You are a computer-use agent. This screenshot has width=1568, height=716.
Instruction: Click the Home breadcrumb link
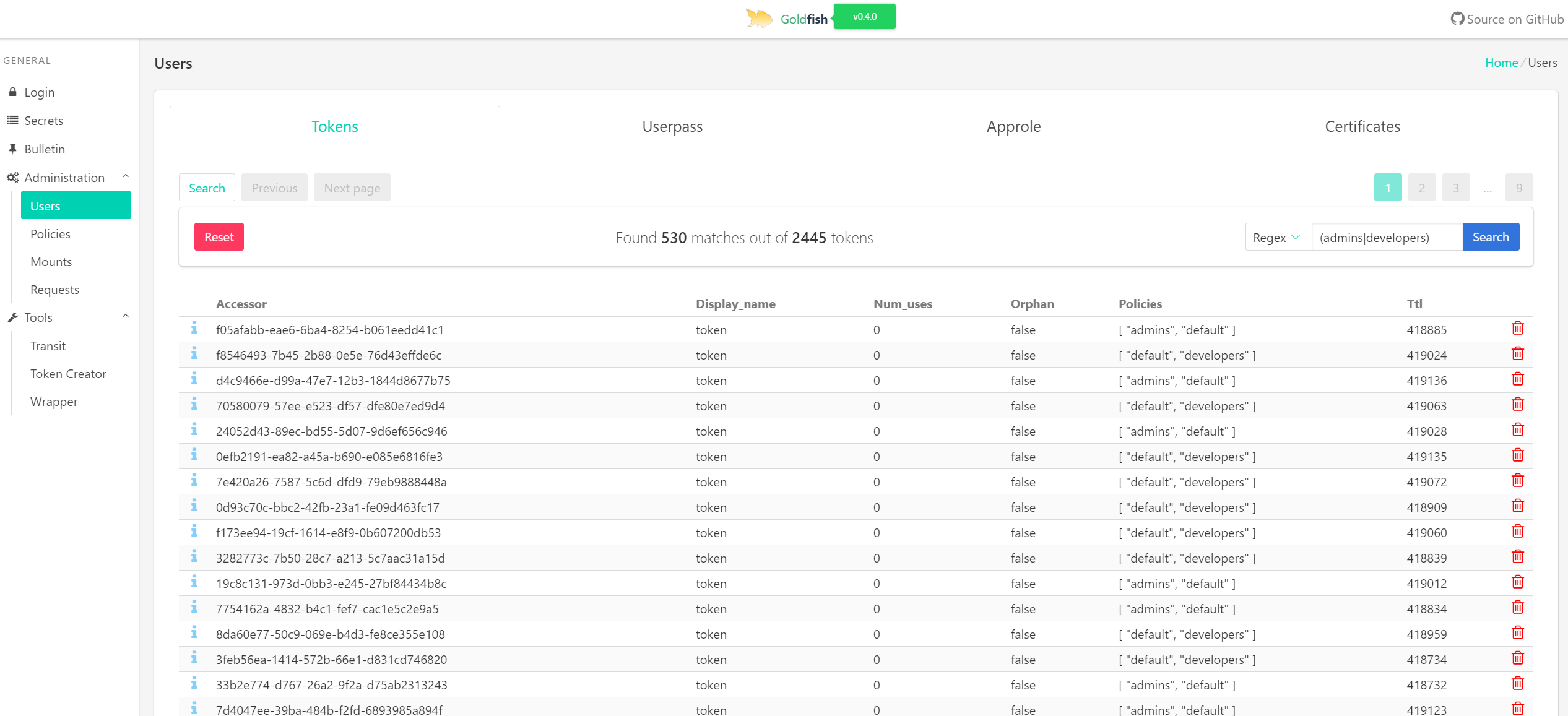tap(1501, 63)
